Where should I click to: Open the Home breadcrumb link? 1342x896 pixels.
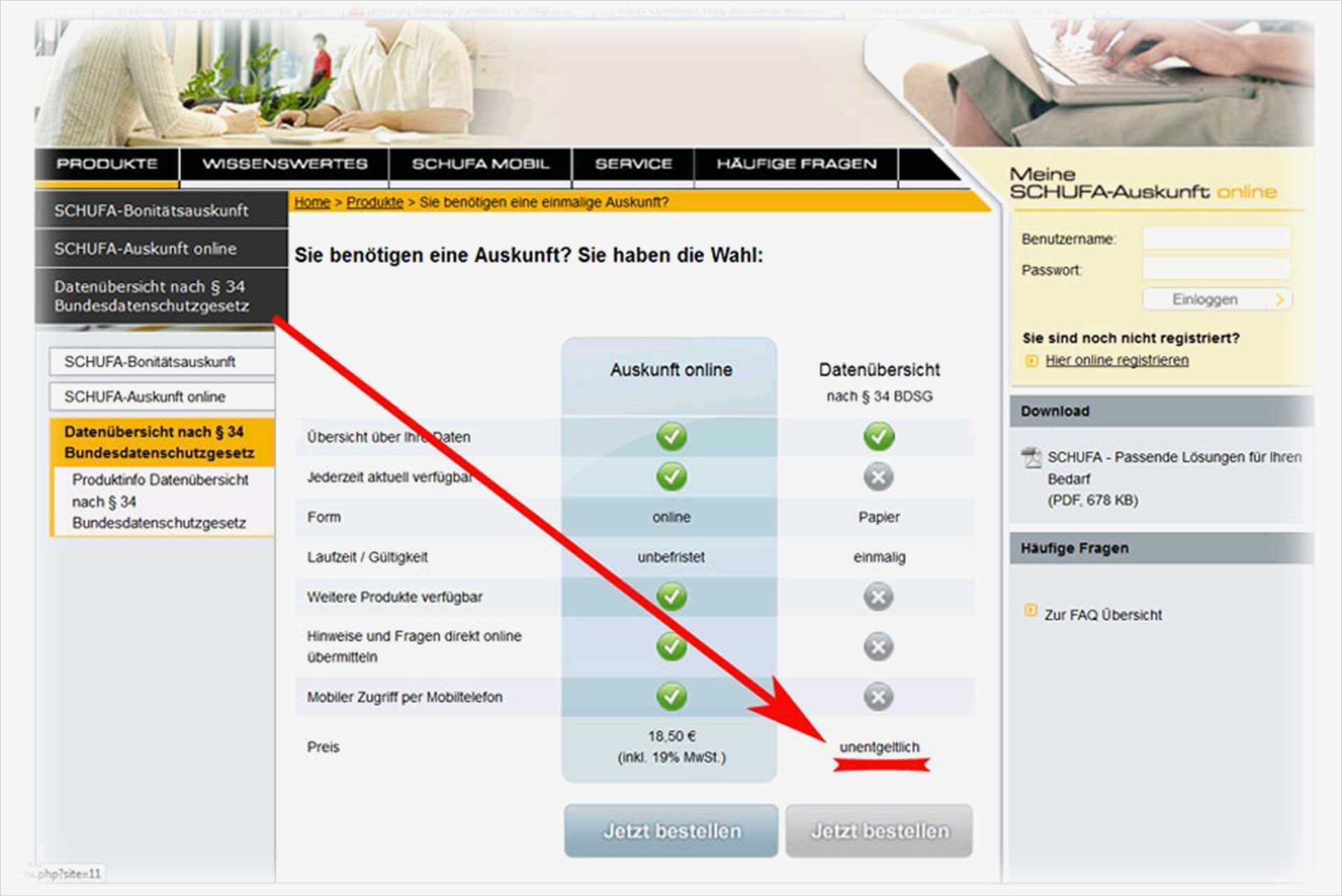click(312, 202)
